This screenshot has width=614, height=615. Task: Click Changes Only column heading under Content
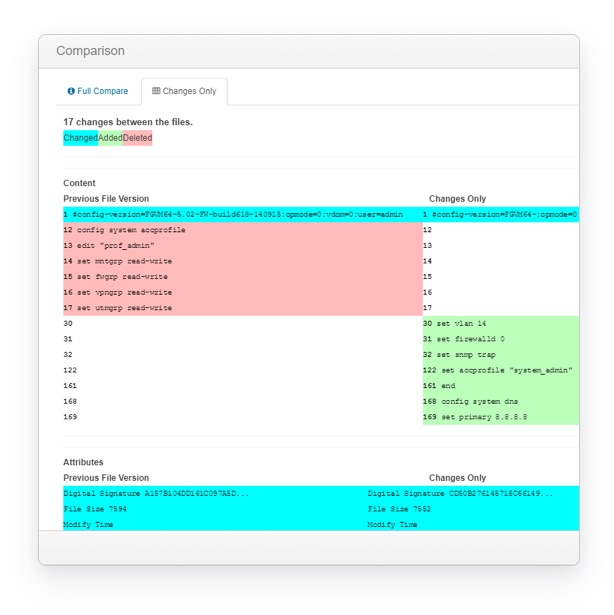pyautogui.click(x=457, y=199)
